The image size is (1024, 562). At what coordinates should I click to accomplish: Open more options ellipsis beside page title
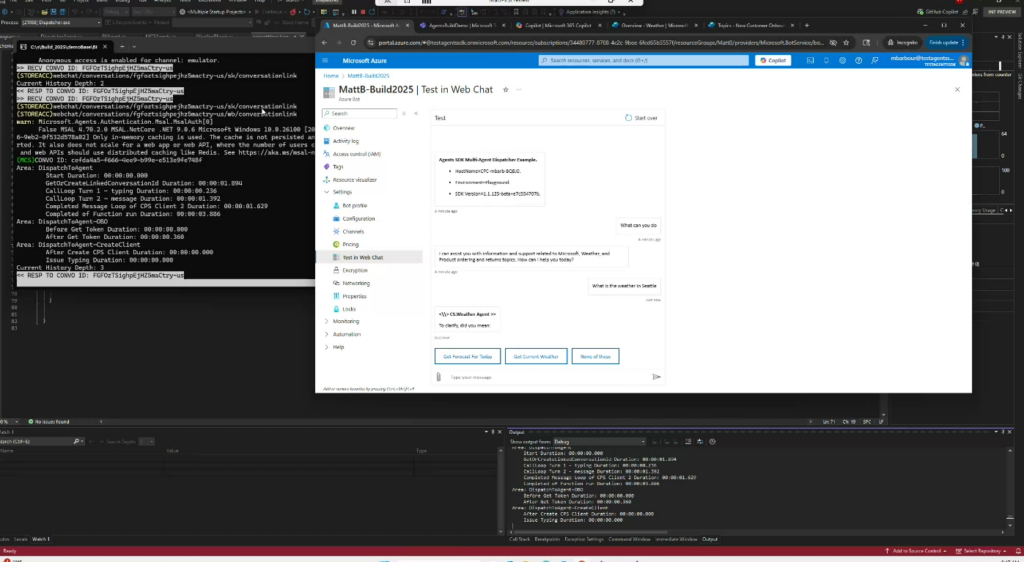(519, 90)
